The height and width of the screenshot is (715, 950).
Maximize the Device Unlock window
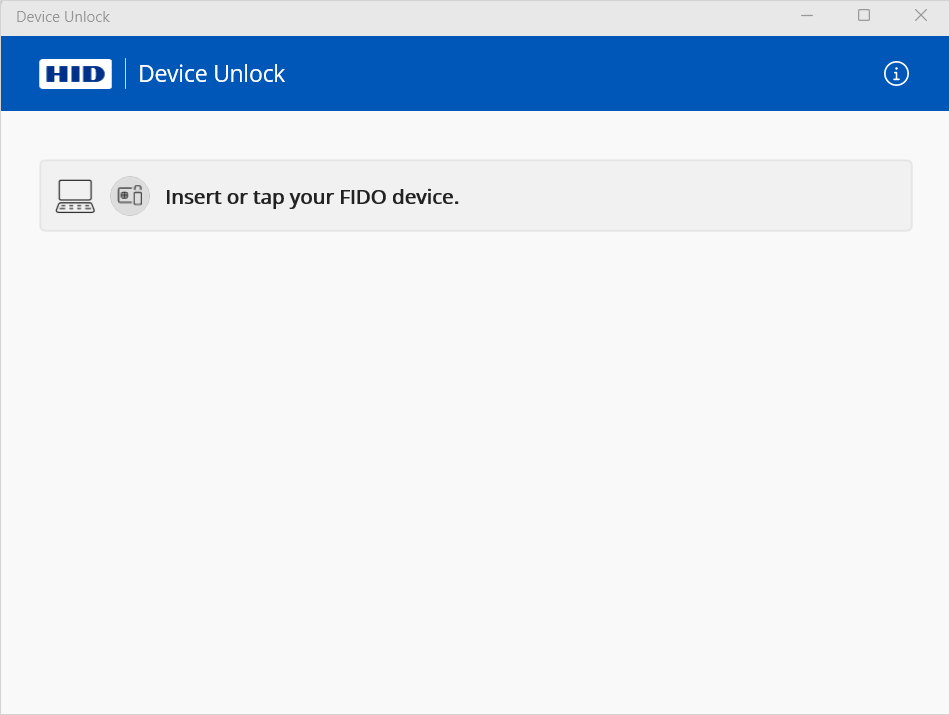(864, 16)
